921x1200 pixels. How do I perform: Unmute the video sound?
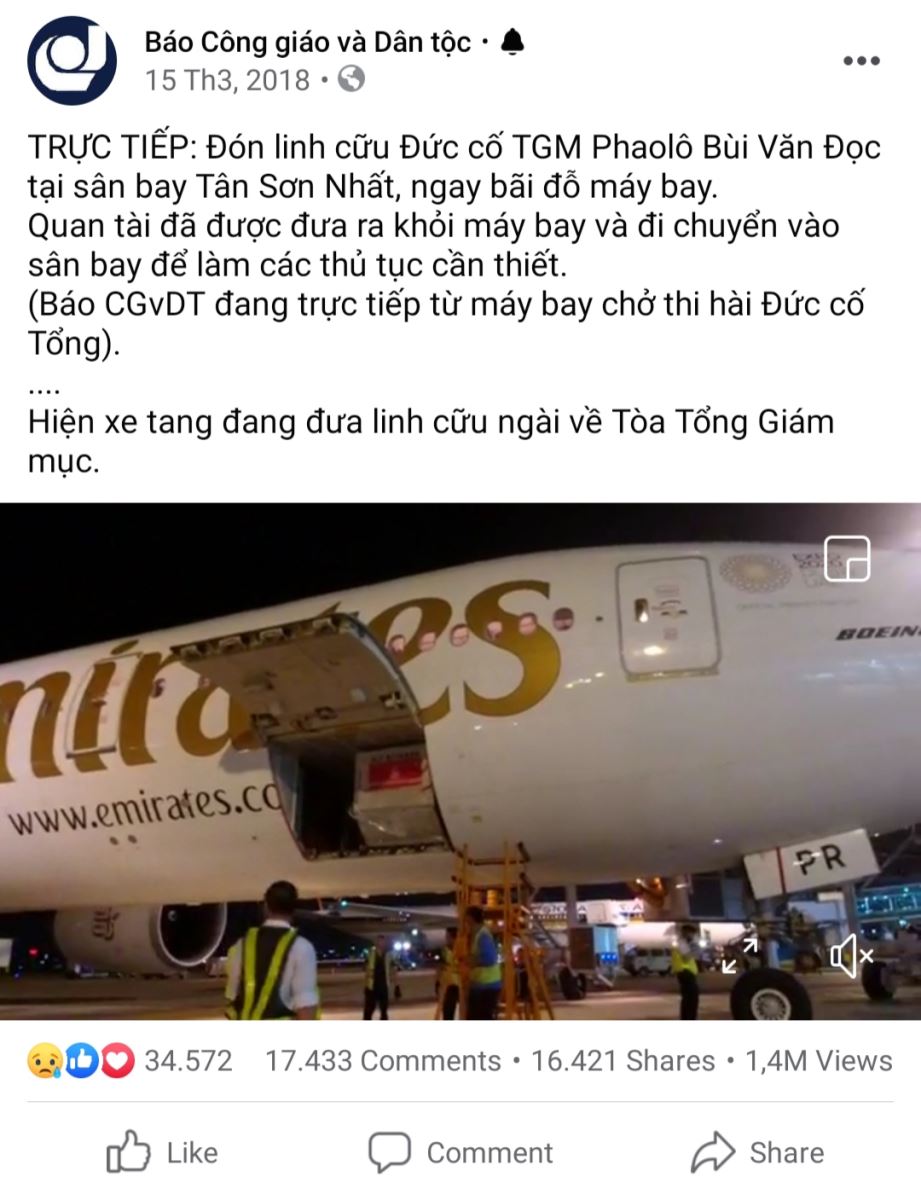852,957
